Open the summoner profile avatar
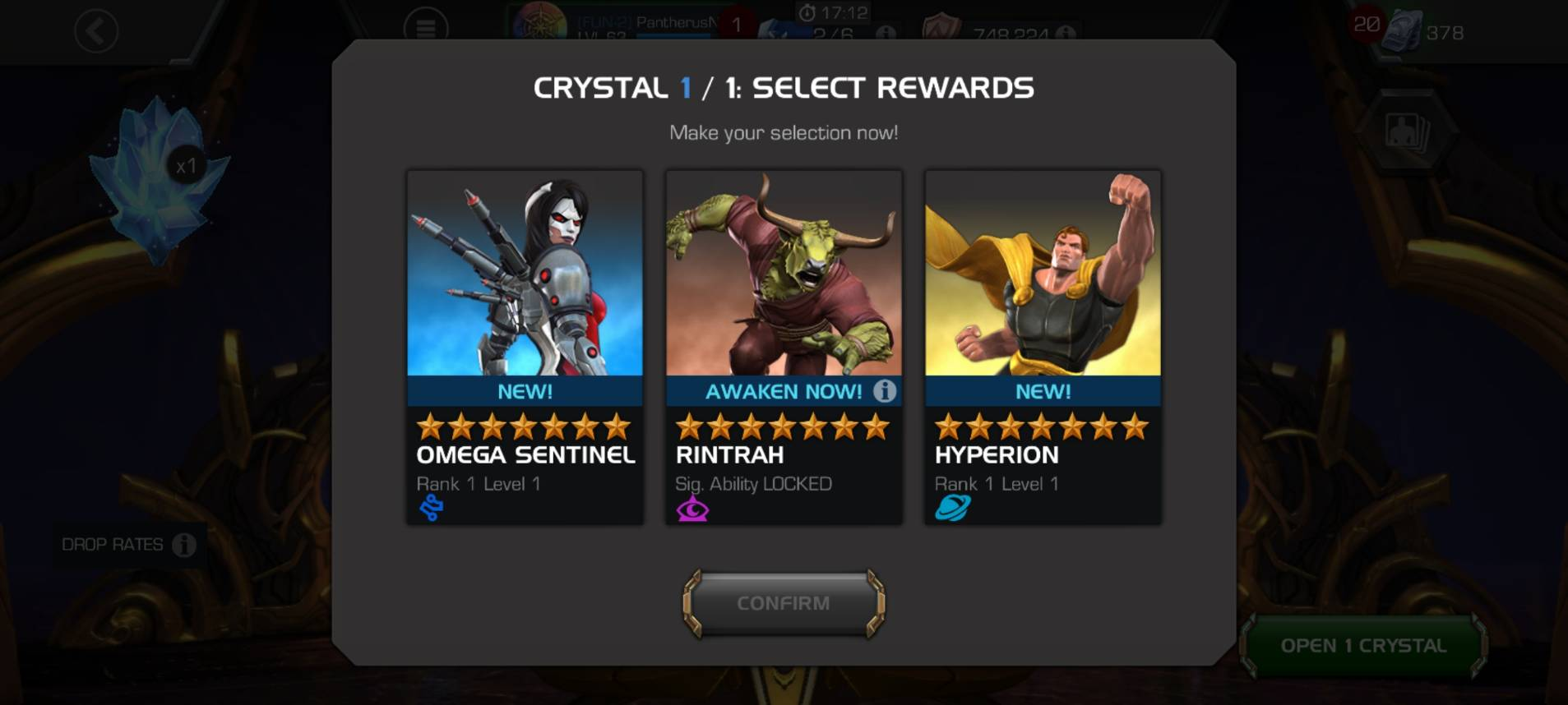Viewport: 1568px width, 705px height. 539,23
